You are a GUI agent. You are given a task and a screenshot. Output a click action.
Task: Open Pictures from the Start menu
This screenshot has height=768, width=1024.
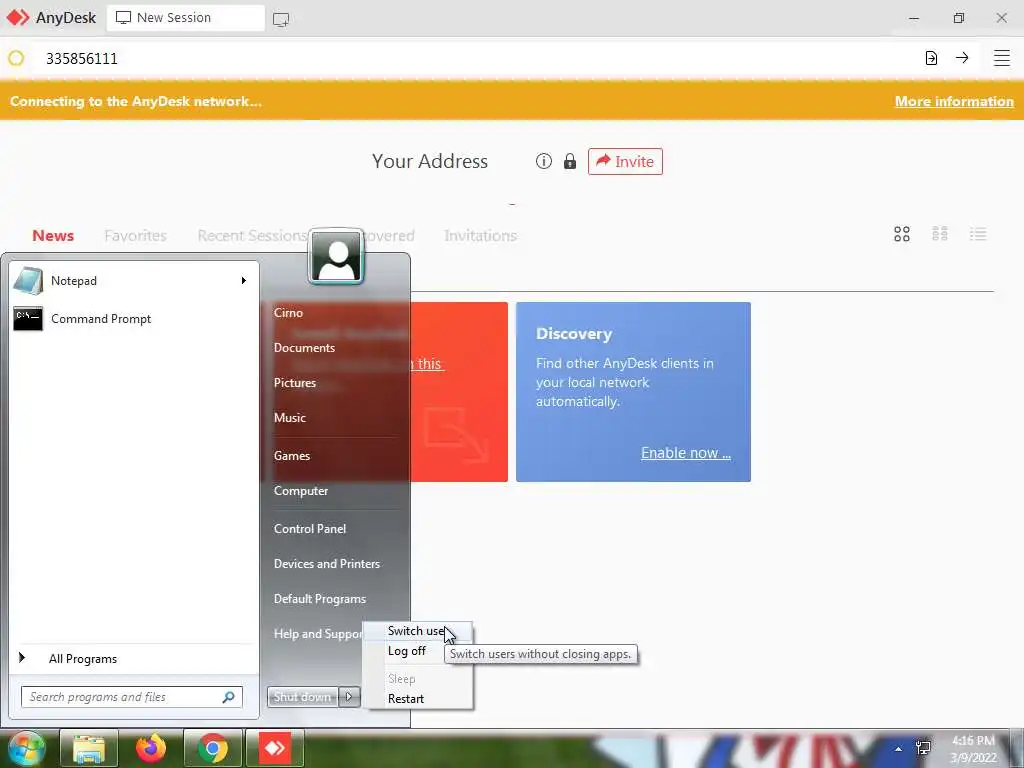pyautogui.click(x=295, y=383)
